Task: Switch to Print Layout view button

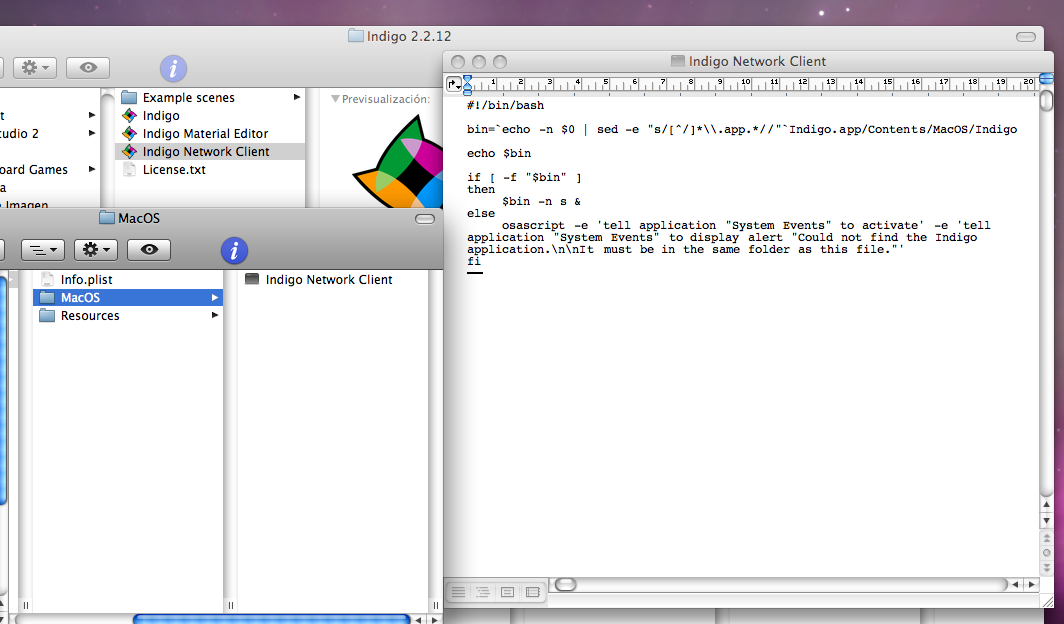Action: pyautogui.click(x=533, y=592)
